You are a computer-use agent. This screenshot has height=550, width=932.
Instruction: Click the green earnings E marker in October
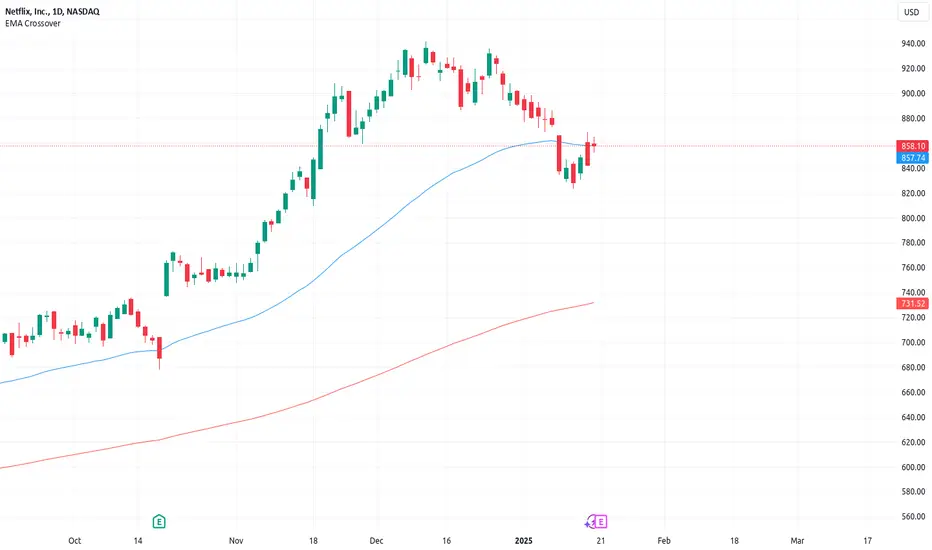coord(159,521)
